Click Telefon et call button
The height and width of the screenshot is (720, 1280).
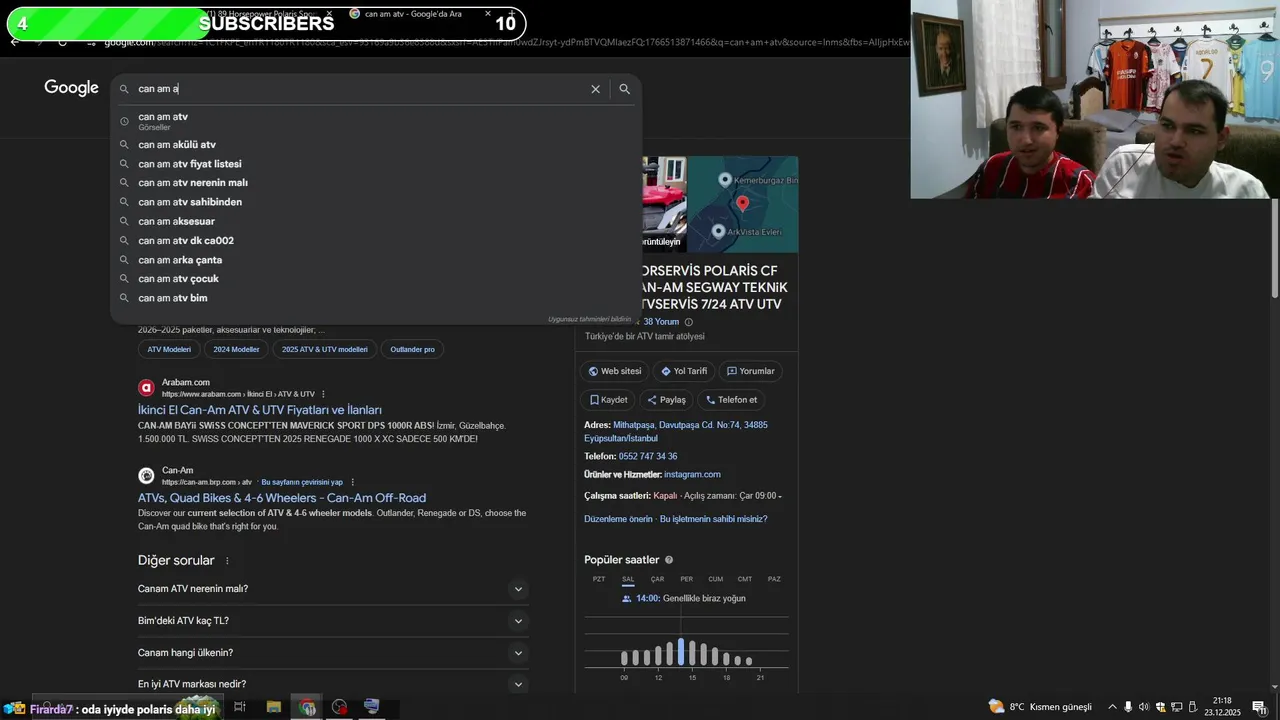(x=731, y=400)
